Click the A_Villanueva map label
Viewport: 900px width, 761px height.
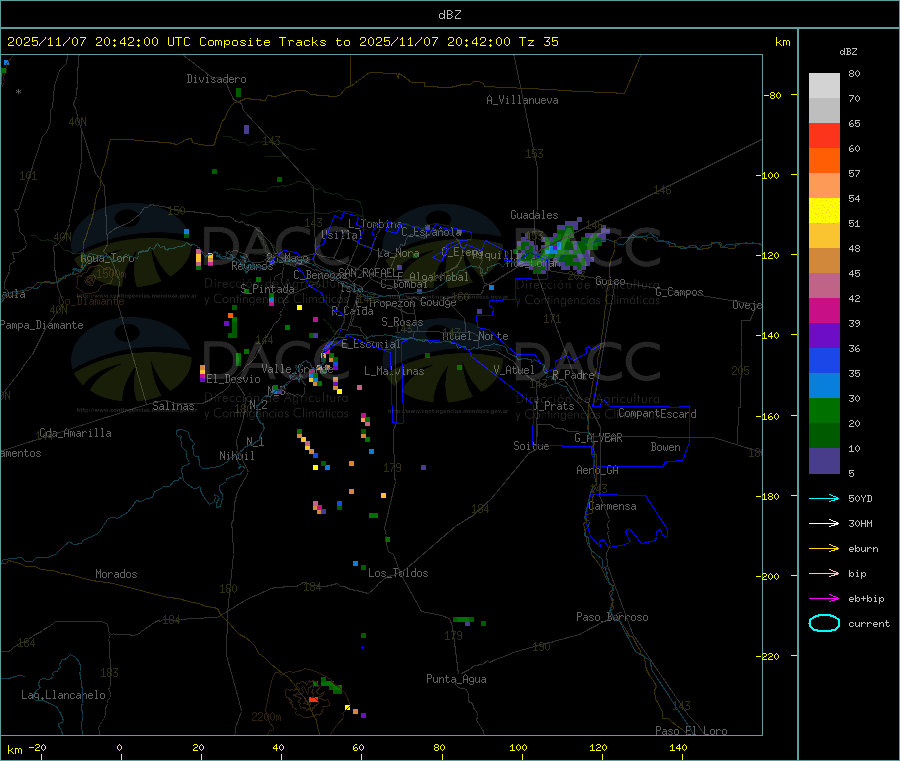coord(522,100)
